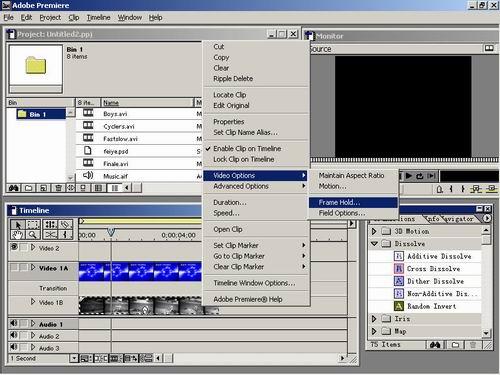
Task: Open the 1 Second time zoom dropdown
Action: (x=74, y=359)
